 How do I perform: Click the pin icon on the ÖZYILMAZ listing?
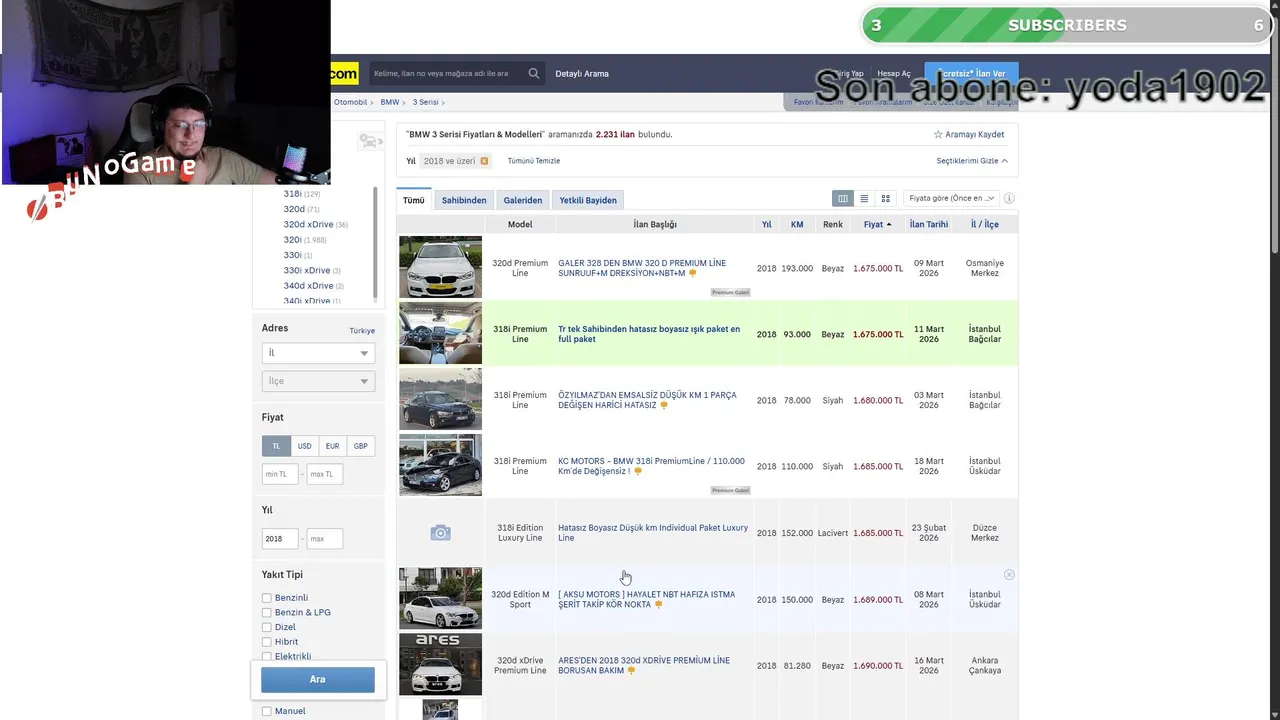[663, 406]
